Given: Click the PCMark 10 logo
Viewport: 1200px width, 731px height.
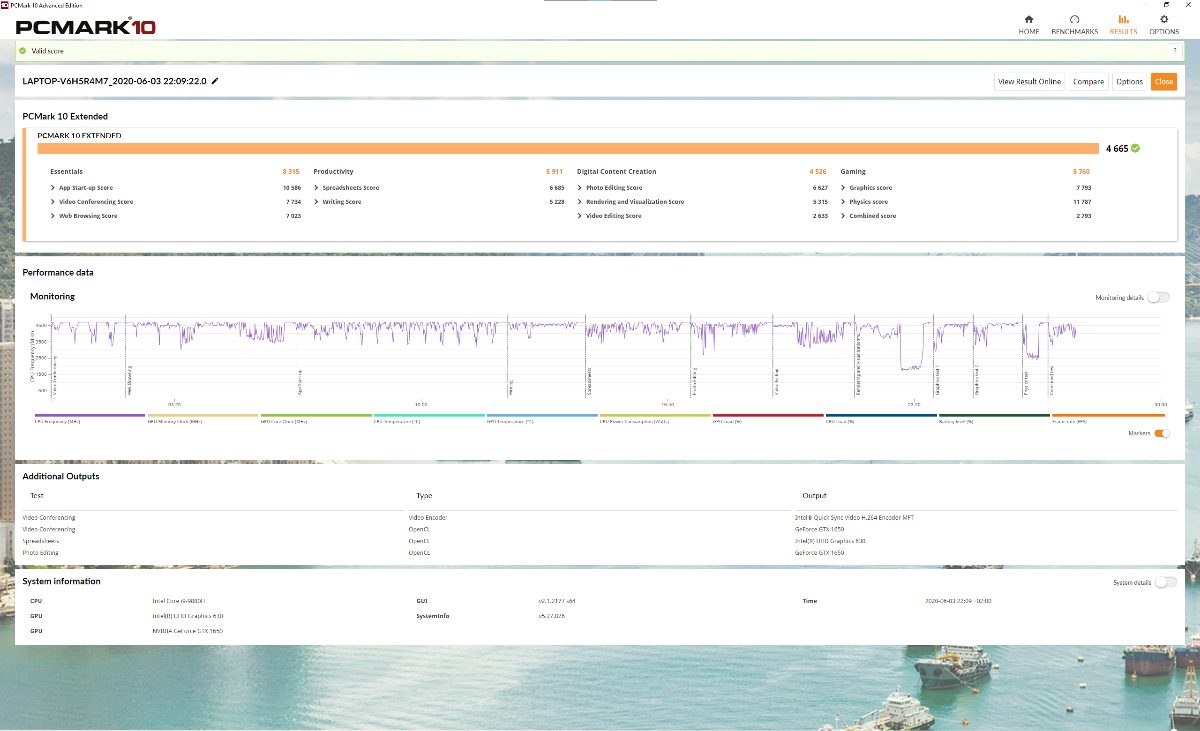Looking at the screenshot, I should tap(85, 27).
